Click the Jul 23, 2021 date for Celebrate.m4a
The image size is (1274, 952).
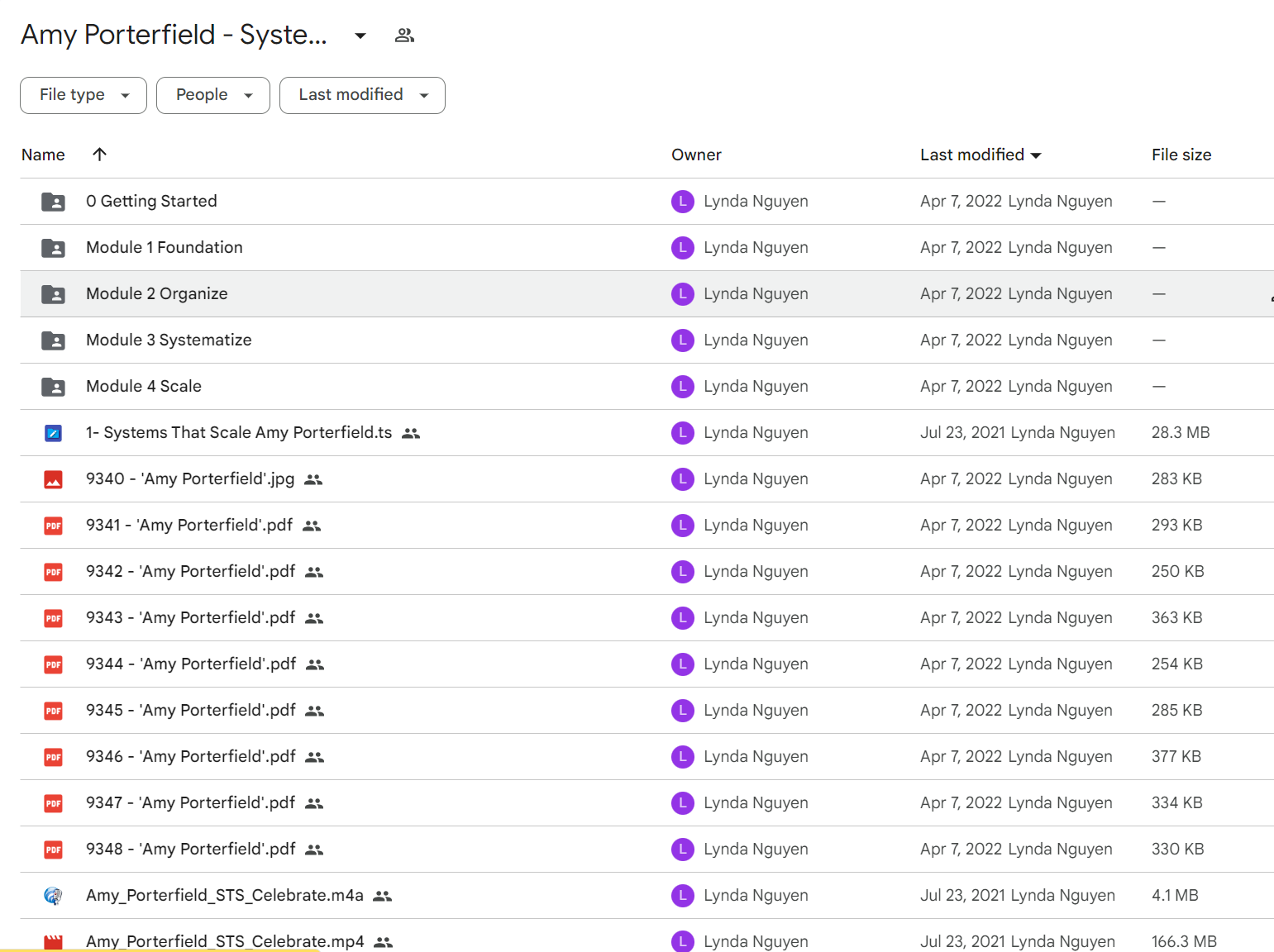point(963,895)
